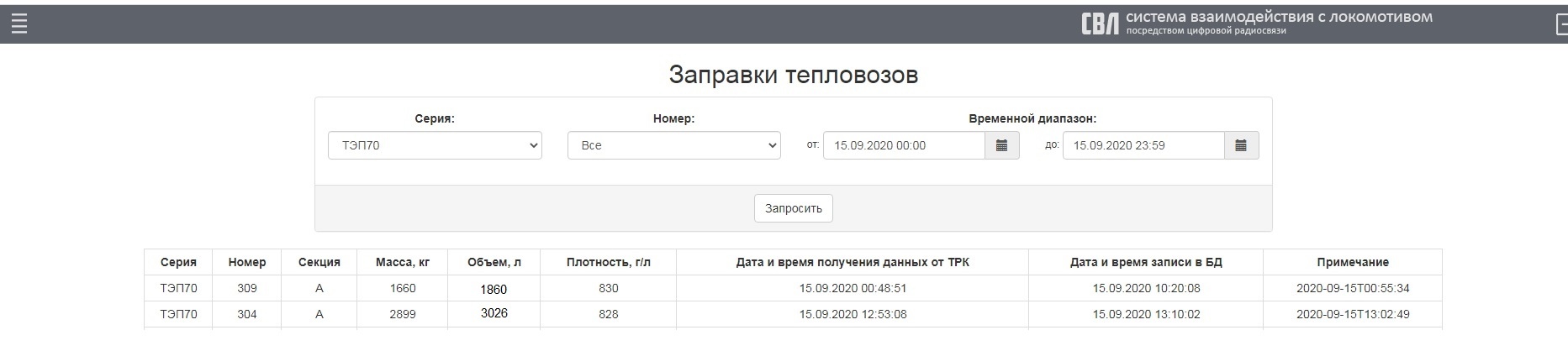Click the start date field 15.09.2020 00:00
Screen dimensions: 1568x351
pyautogui.click(x=903, y=145)
